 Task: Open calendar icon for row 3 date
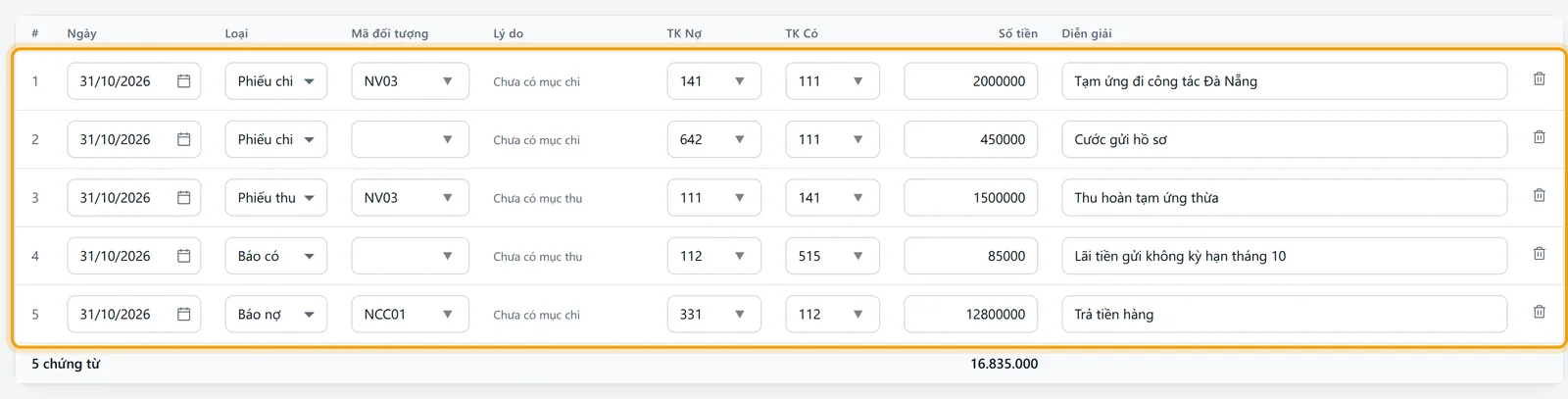tap(183, 198)
